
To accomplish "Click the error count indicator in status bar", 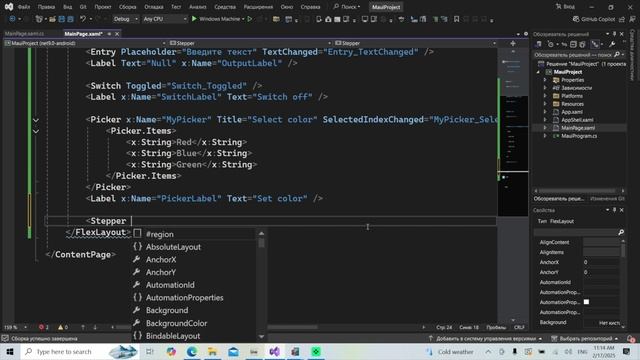I will (x=44, y=327).
